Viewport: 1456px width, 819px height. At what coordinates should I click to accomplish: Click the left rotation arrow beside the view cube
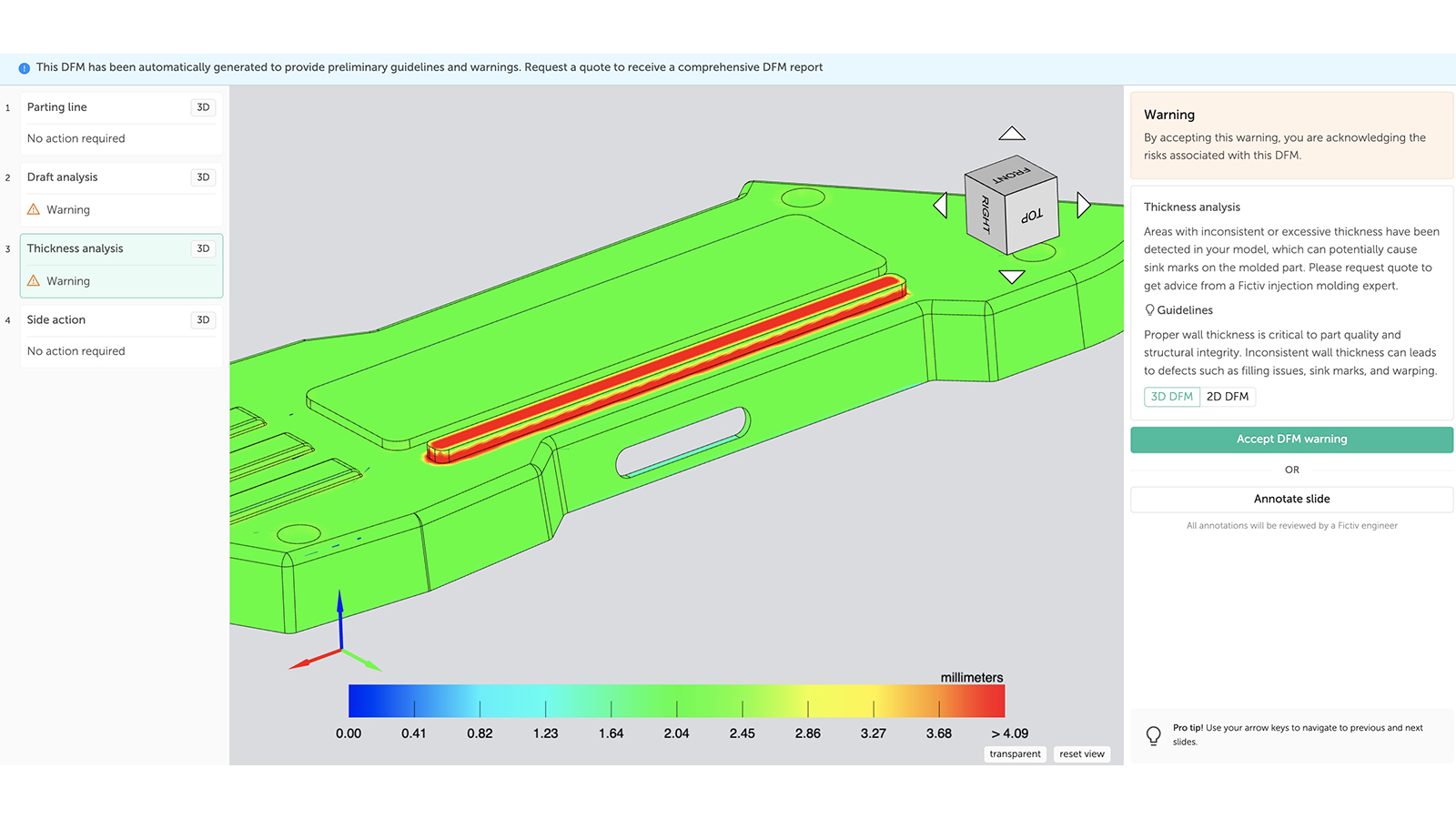(942, 206)
